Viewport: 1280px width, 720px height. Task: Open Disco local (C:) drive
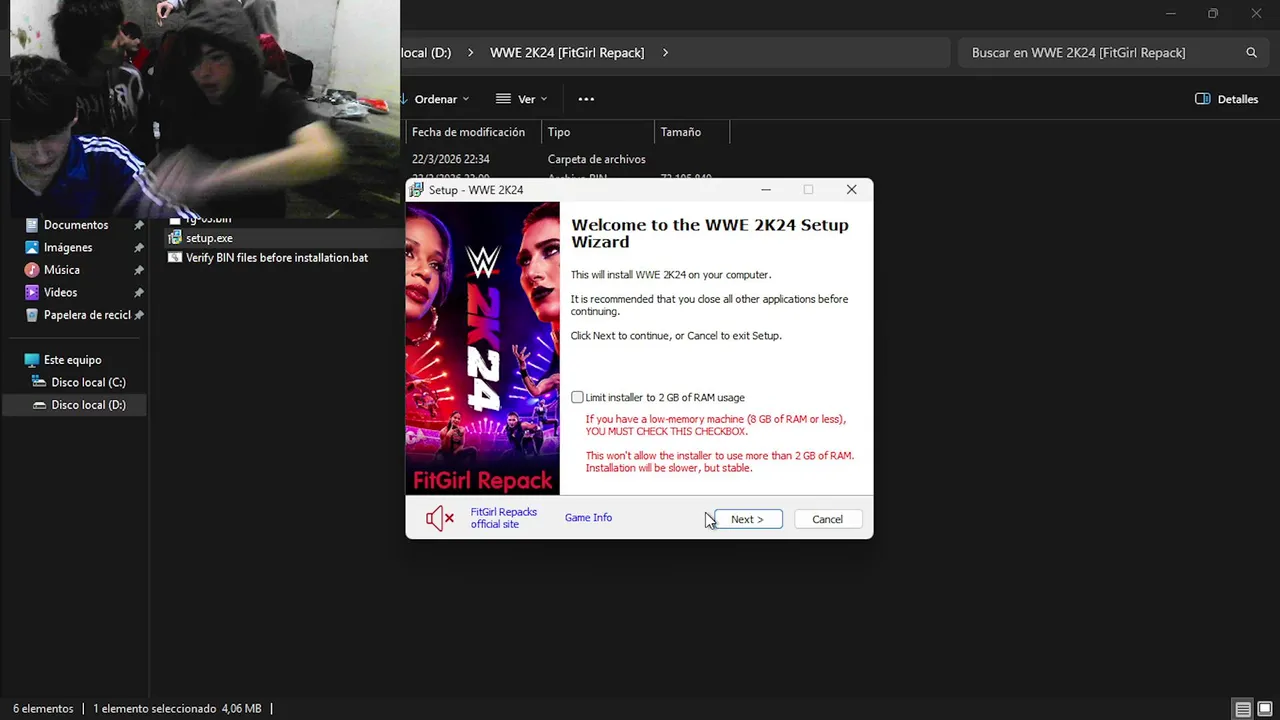coord(88,383)
